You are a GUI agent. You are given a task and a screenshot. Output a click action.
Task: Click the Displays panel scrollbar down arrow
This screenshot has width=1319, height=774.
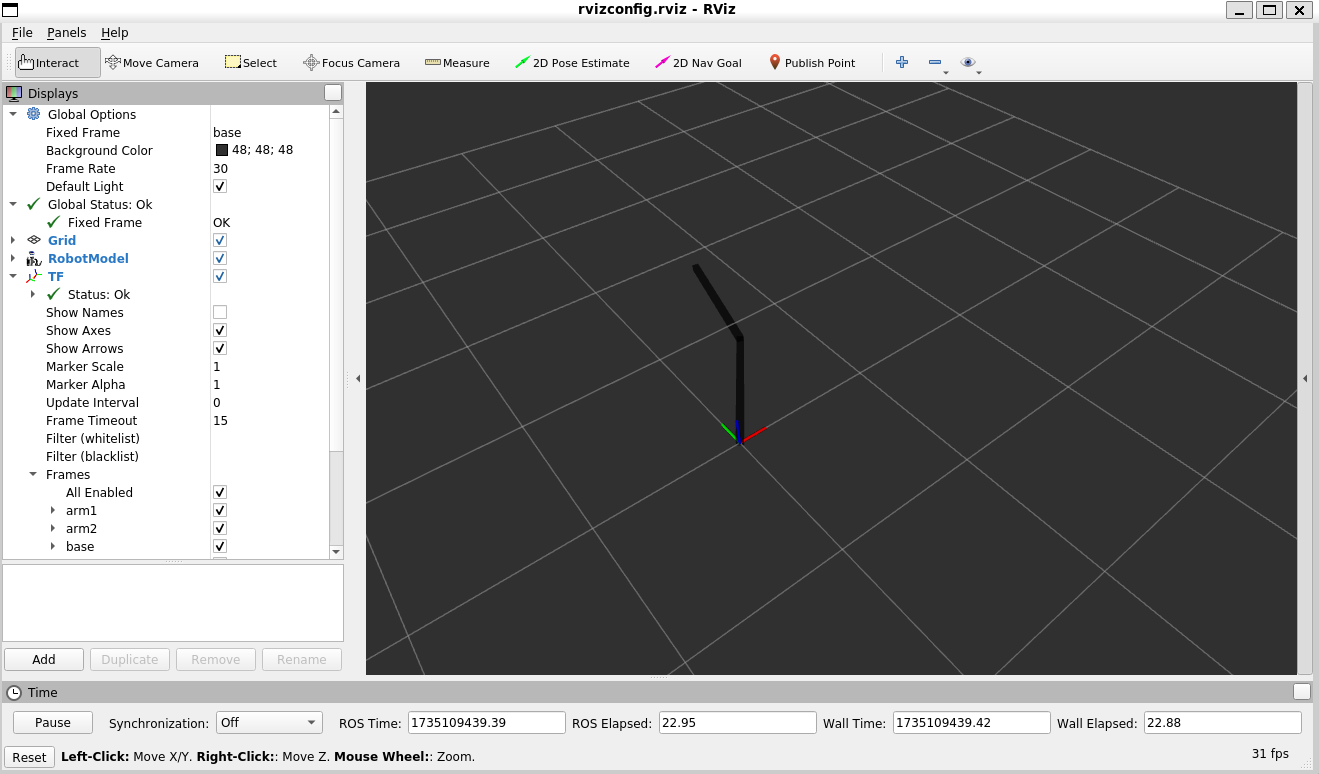tap(336, 552)
